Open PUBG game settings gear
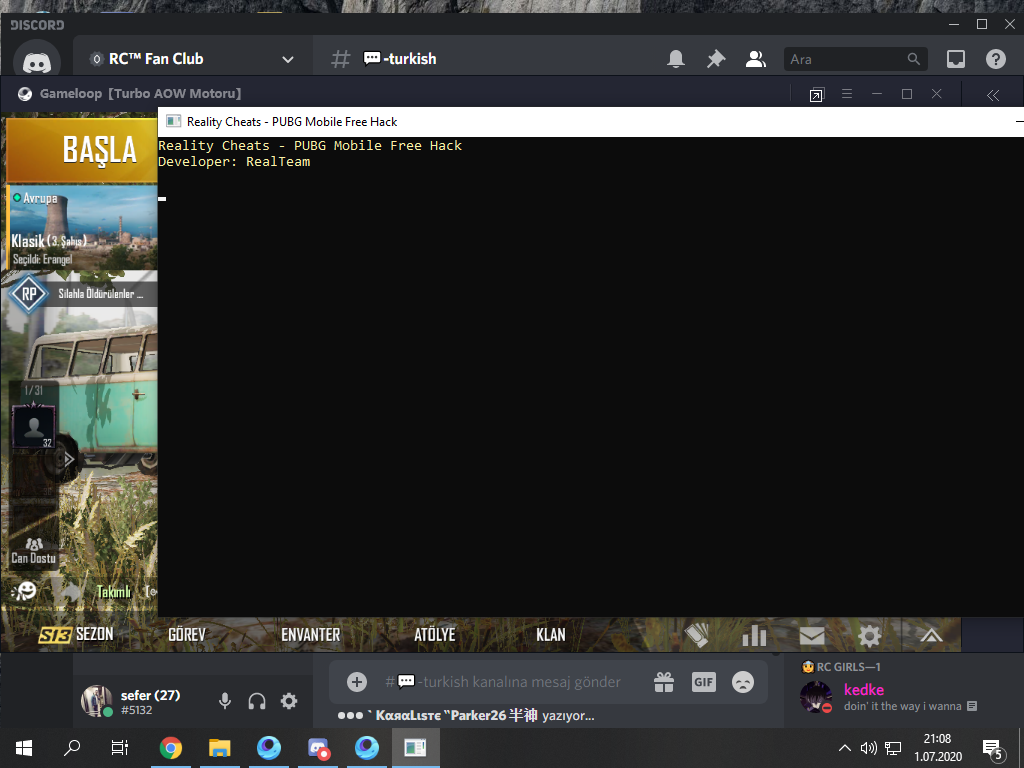Viewport: 1024px width, 768px height. [x=869, y=635]
